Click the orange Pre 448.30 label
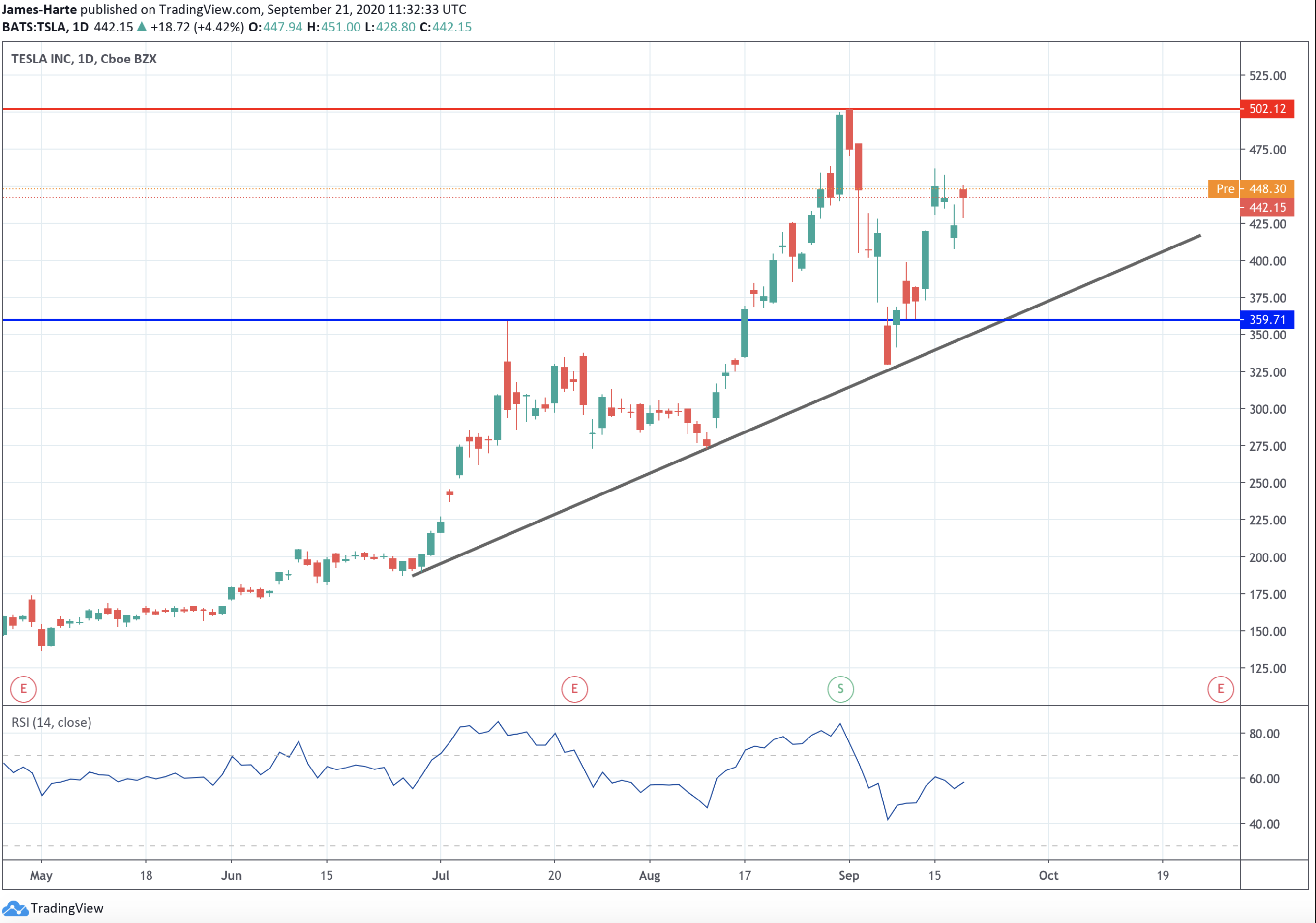Image resolution: width=1316 pixels, height=923 pixels. pos(1251,188)
